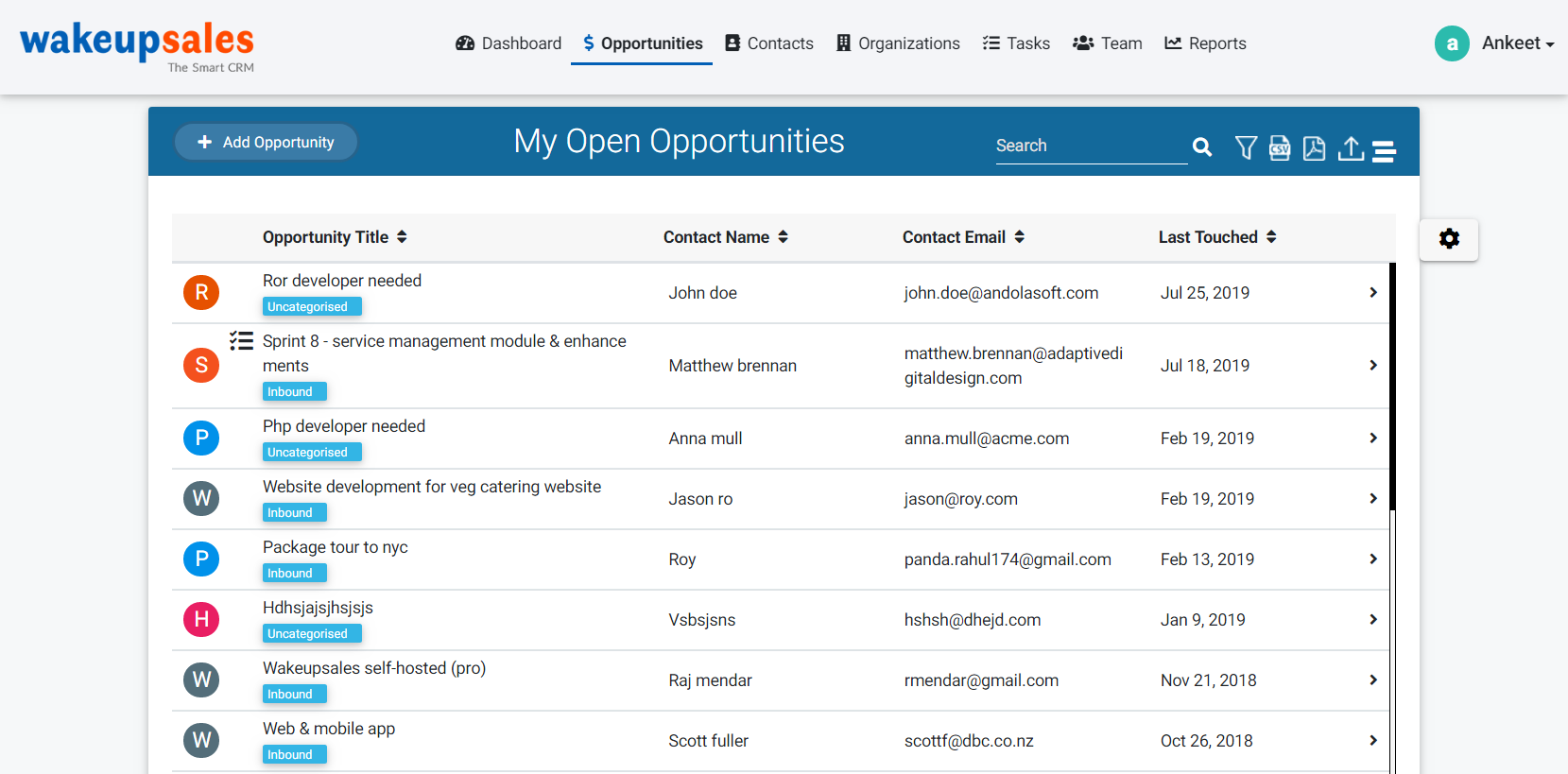This screenshot has width=1568, height=774.
Task: Expand the Ankeet user dropdown
Action: coord(1518,43)
